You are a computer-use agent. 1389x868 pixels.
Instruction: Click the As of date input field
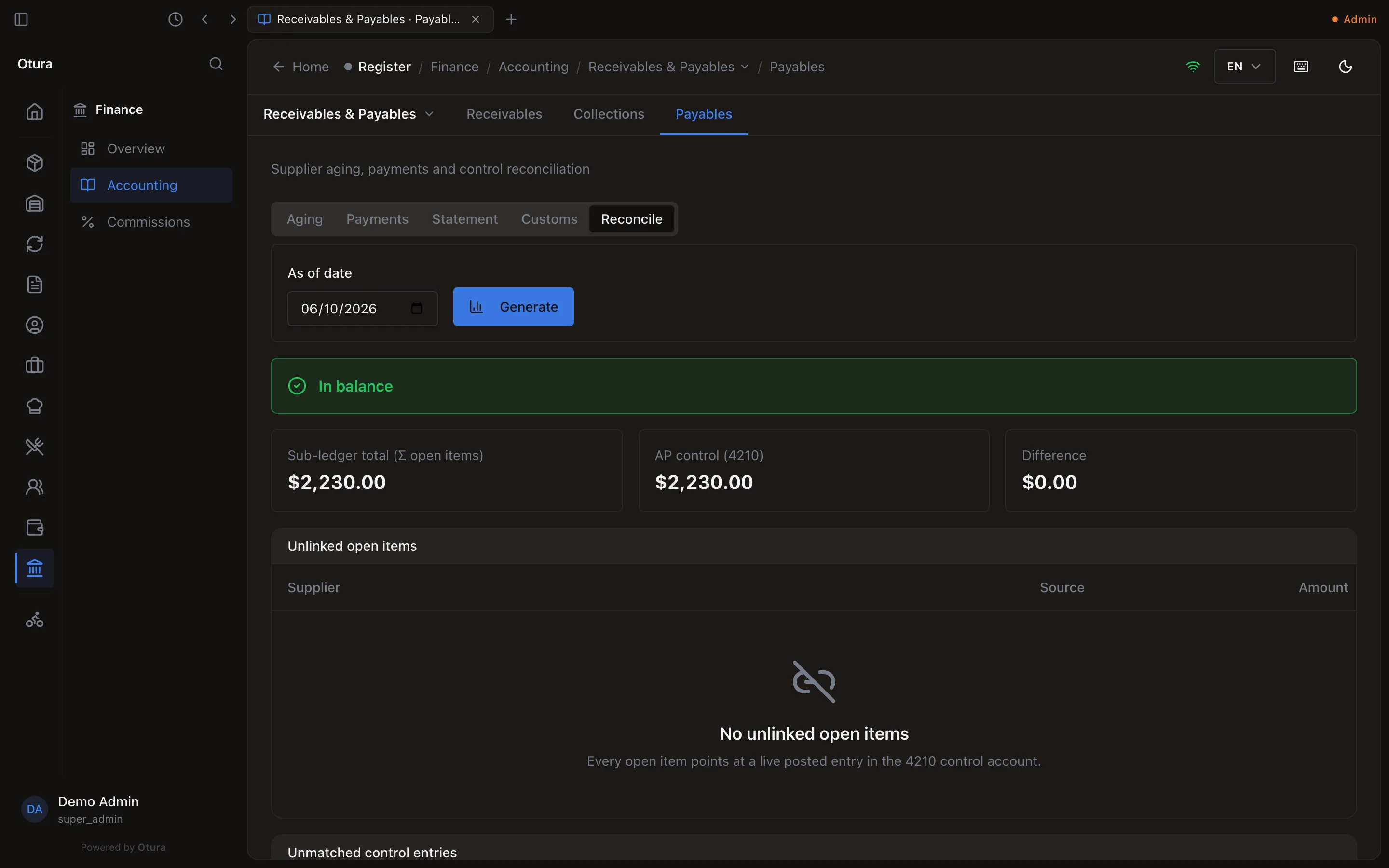(x=362, y=309)
